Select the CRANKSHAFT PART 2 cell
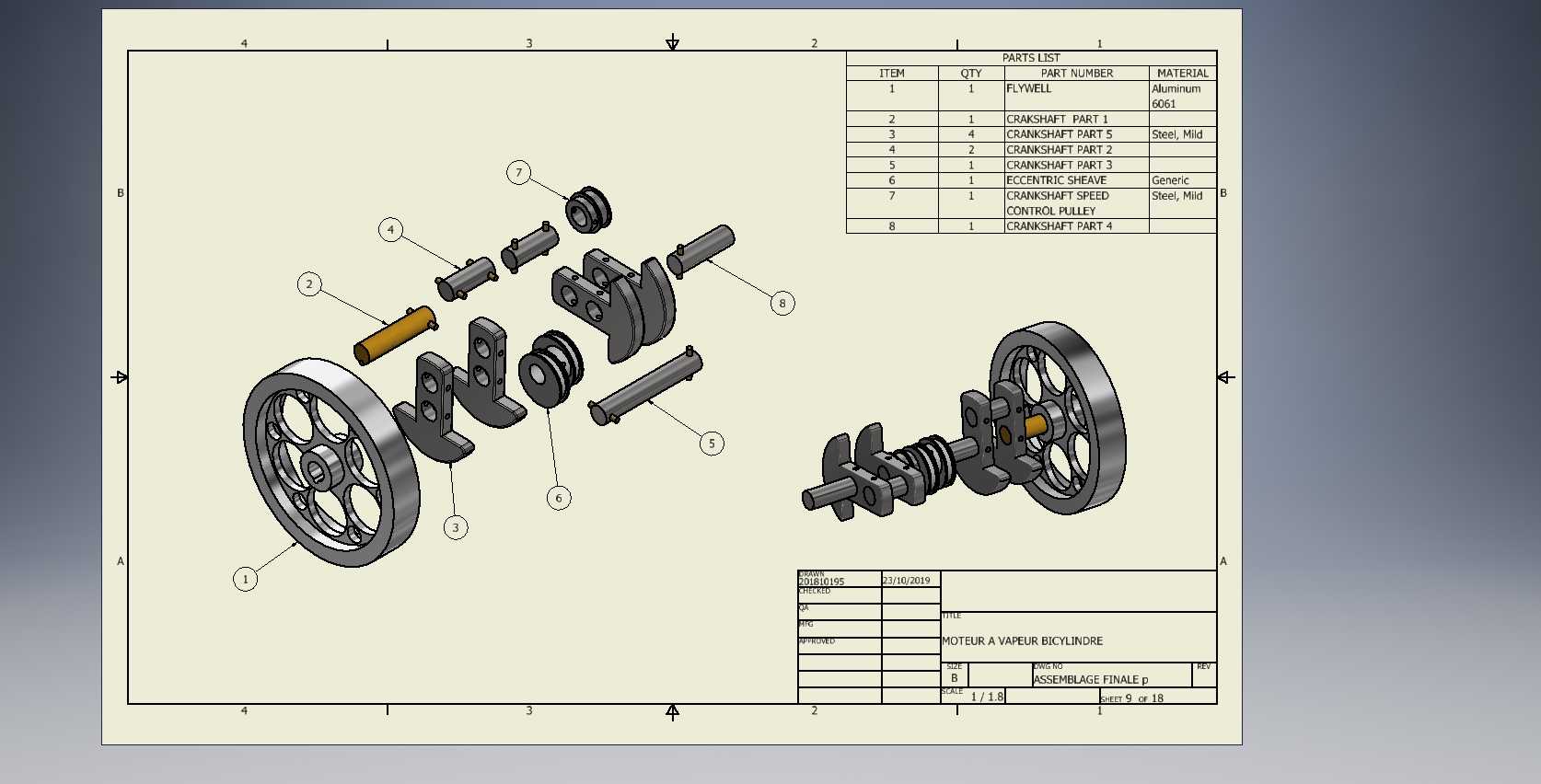 pos(1077,150)
